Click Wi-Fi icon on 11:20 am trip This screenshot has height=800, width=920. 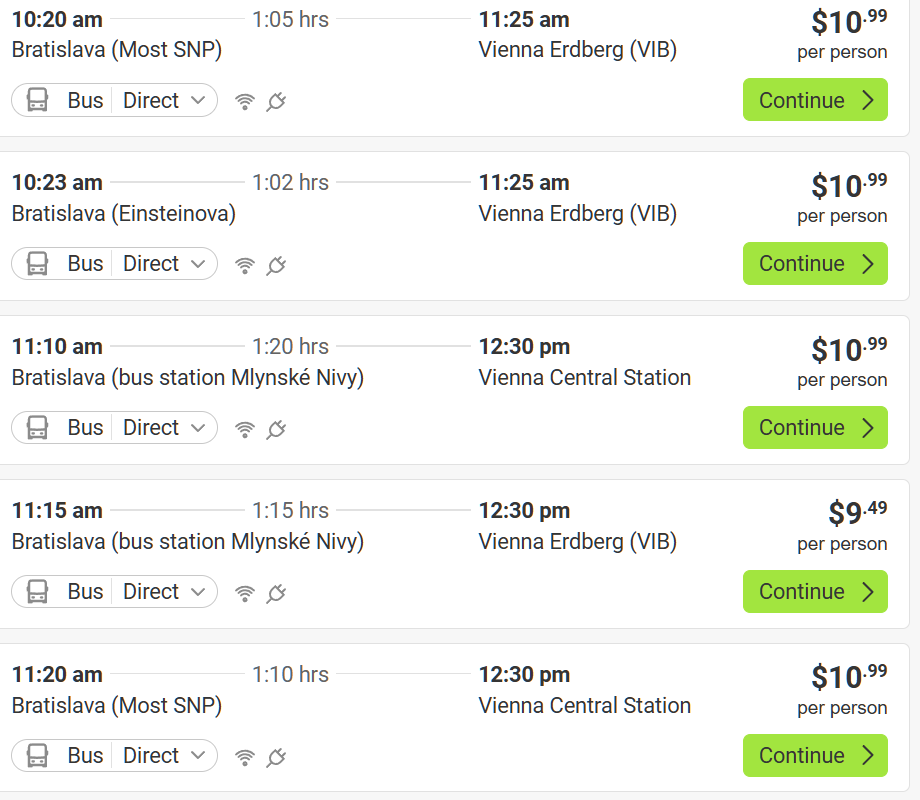point(245,757)
